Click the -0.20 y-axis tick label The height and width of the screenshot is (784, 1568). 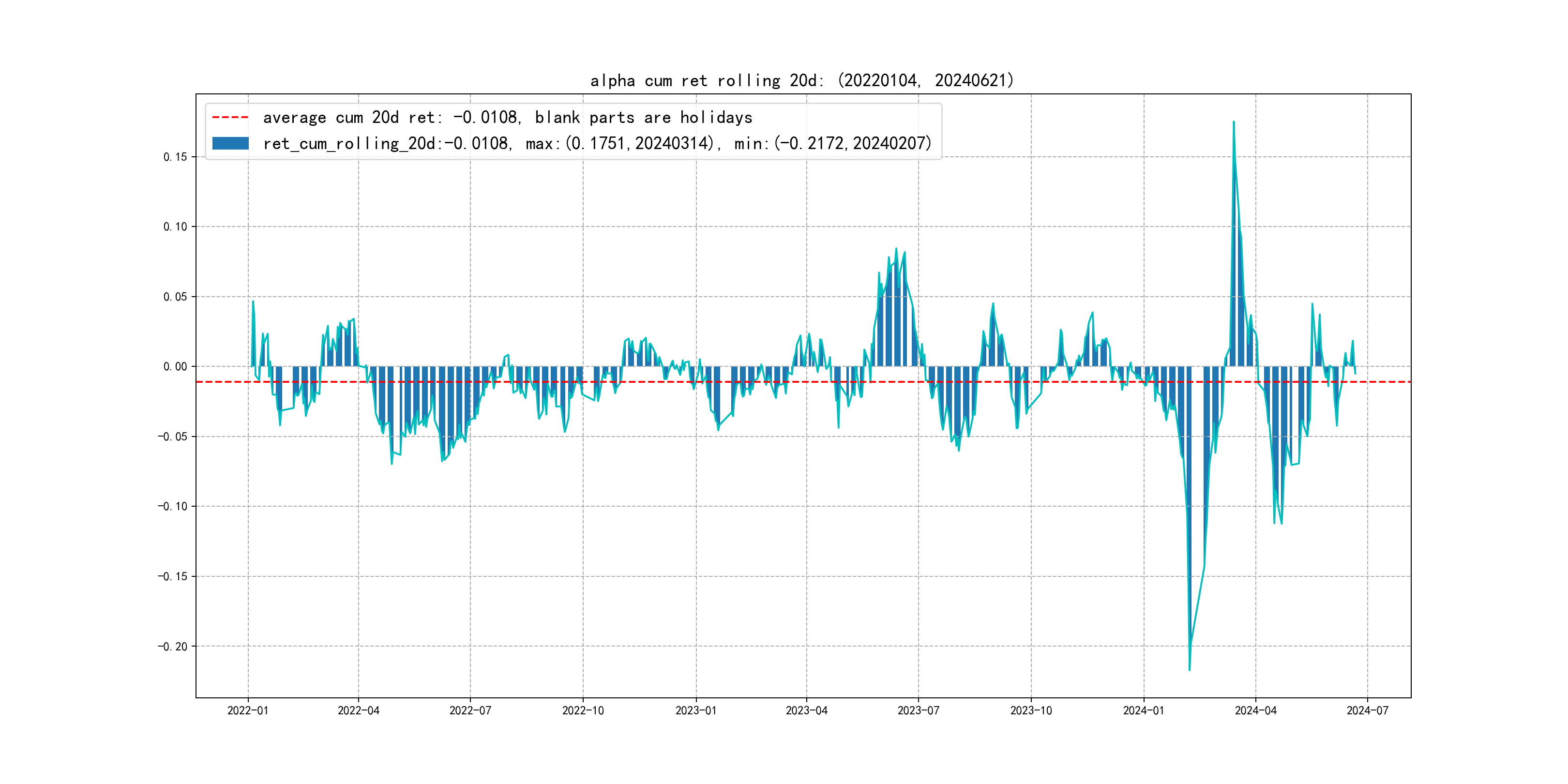tap(173, 647)
